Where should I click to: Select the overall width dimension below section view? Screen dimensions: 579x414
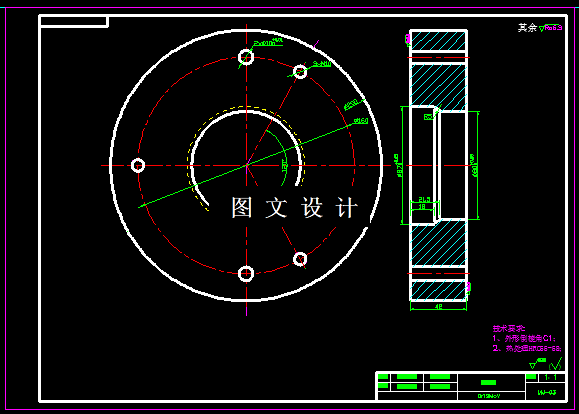click(438, 306)
